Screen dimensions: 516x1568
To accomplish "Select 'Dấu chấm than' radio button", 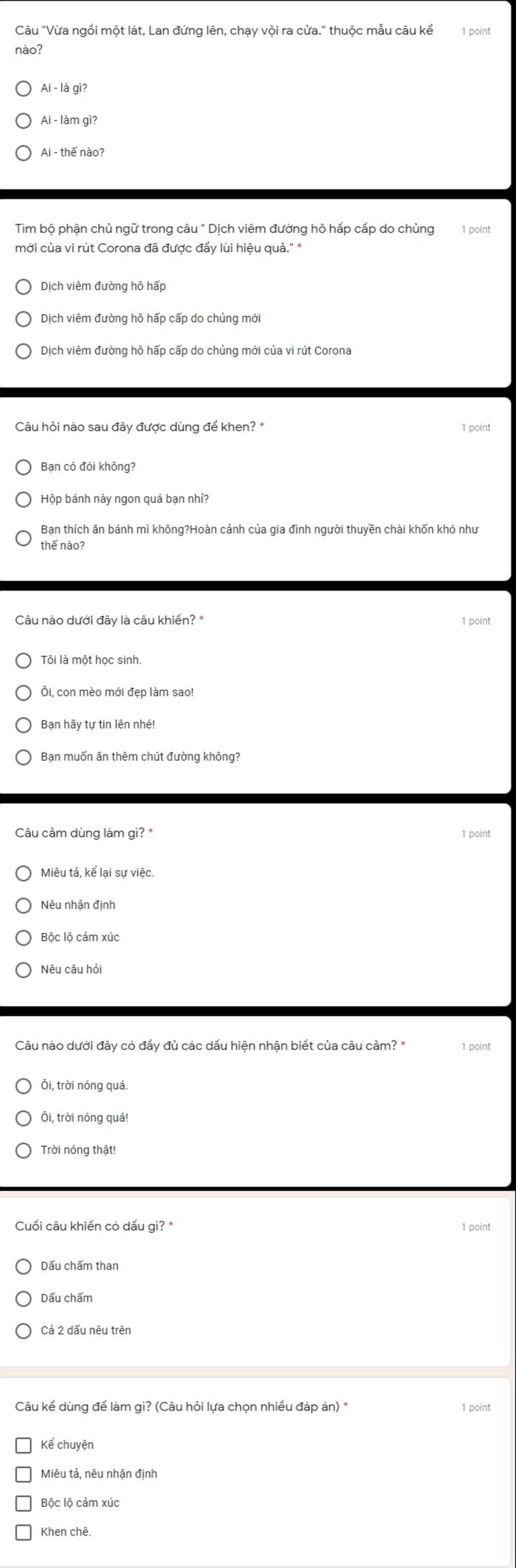I will tap(23, 1267).
